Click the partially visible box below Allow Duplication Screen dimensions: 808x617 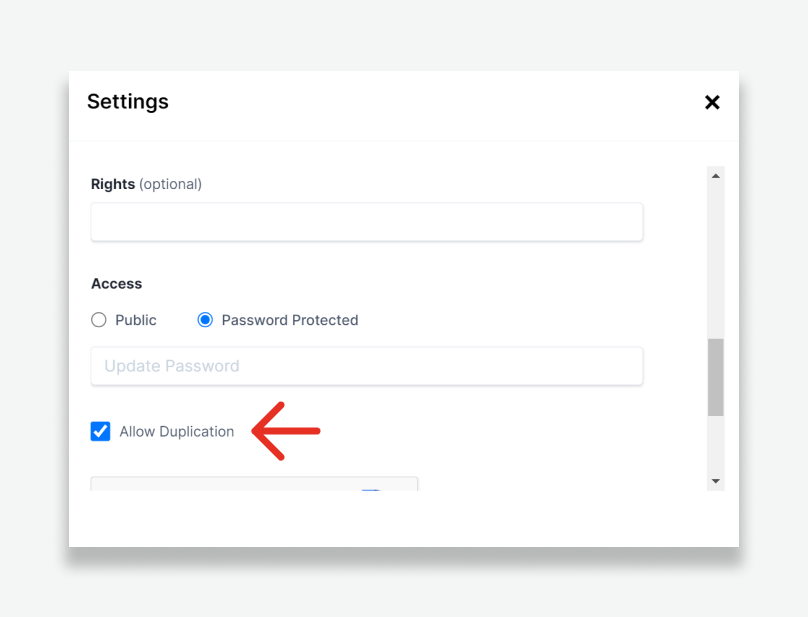(254, 484)
